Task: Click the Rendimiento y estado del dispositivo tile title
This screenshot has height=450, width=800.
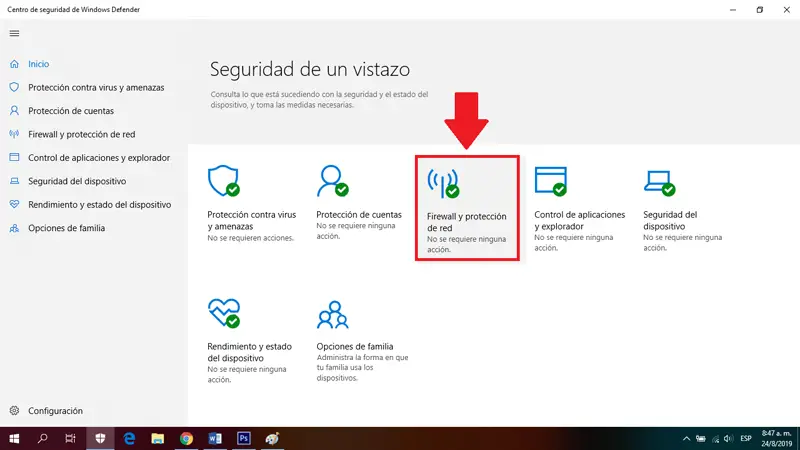Action: point(249,352)
